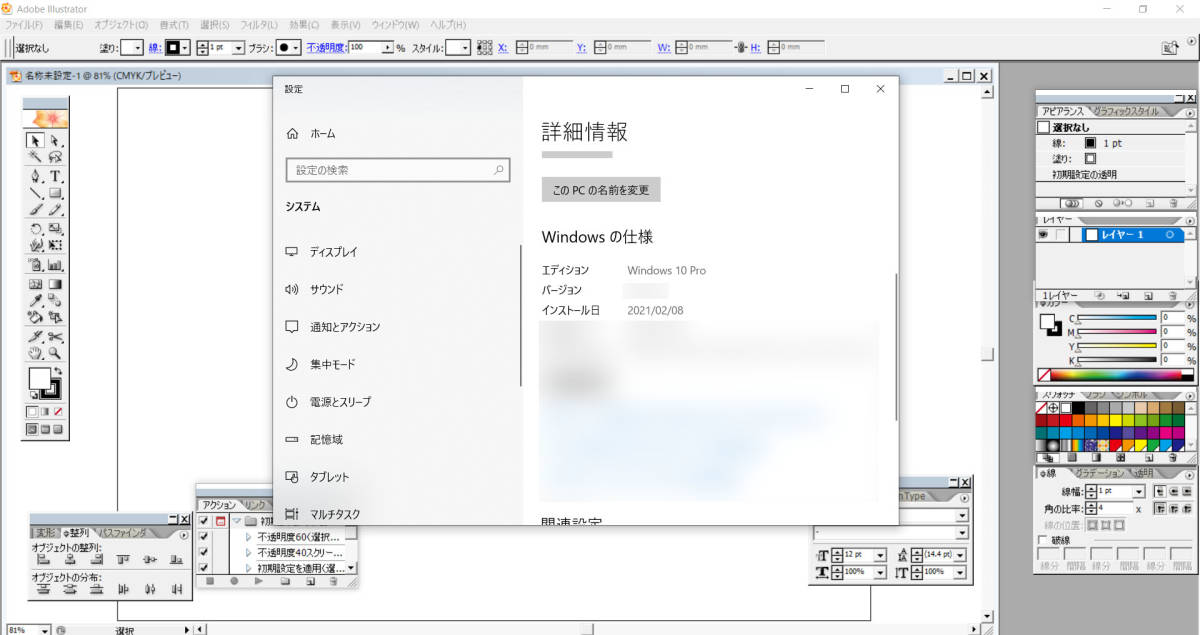Uncheck the 不透明度60 action checkbox

(x=202, y=537)
